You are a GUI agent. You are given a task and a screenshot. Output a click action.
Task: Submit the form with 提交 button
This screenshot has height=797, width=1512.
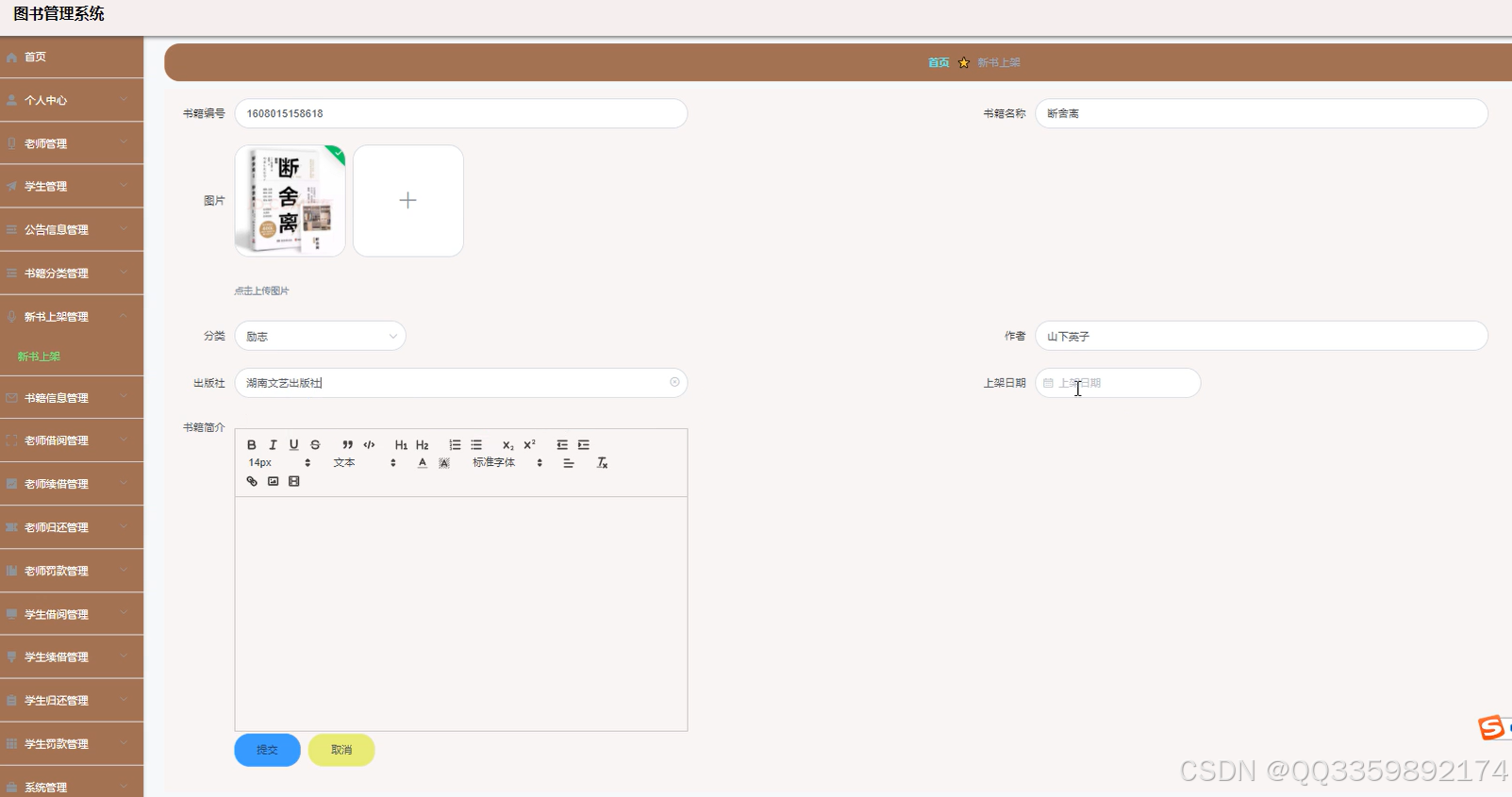point(267,750)
